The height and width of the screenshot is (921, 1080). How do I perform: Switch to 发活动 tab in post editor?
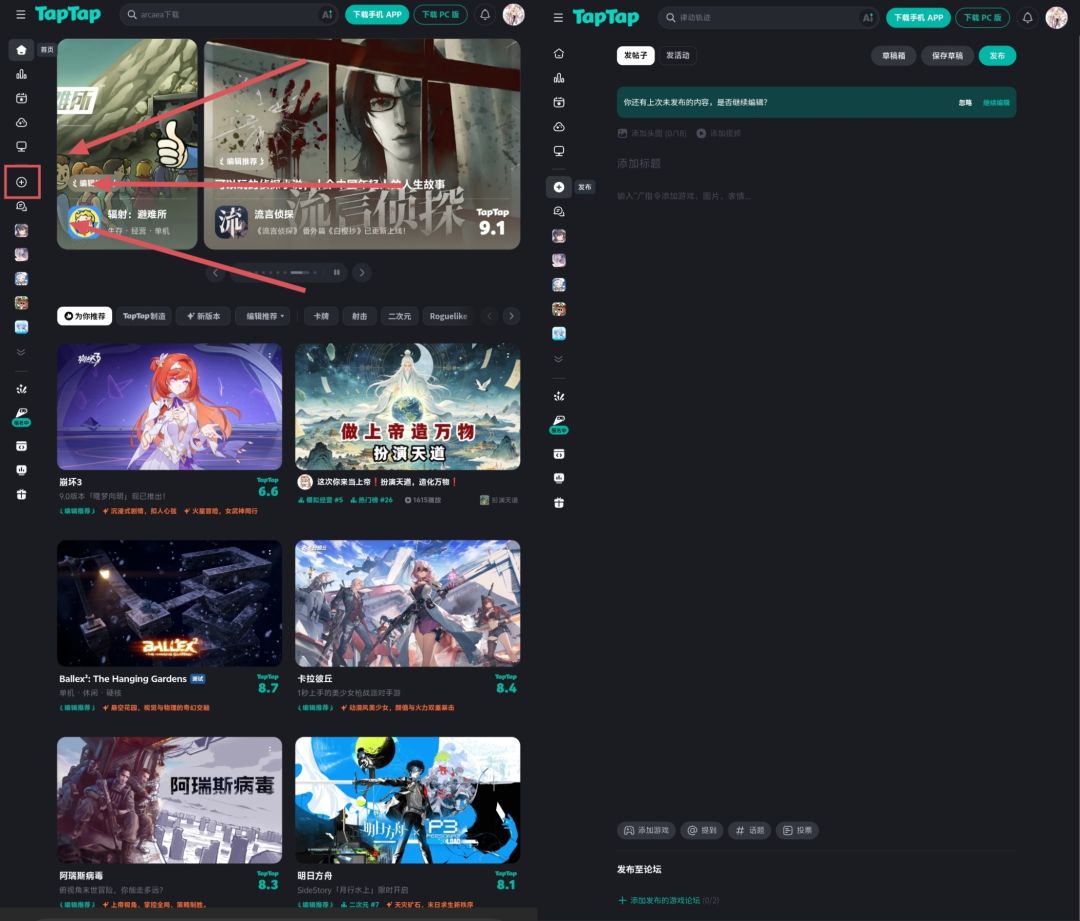click(677, 56)
